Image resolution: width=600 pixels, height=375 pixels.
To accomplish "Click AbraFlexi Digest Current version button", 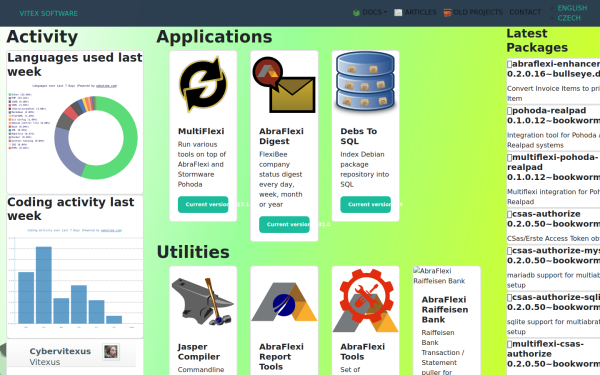I will click(284, 224).
